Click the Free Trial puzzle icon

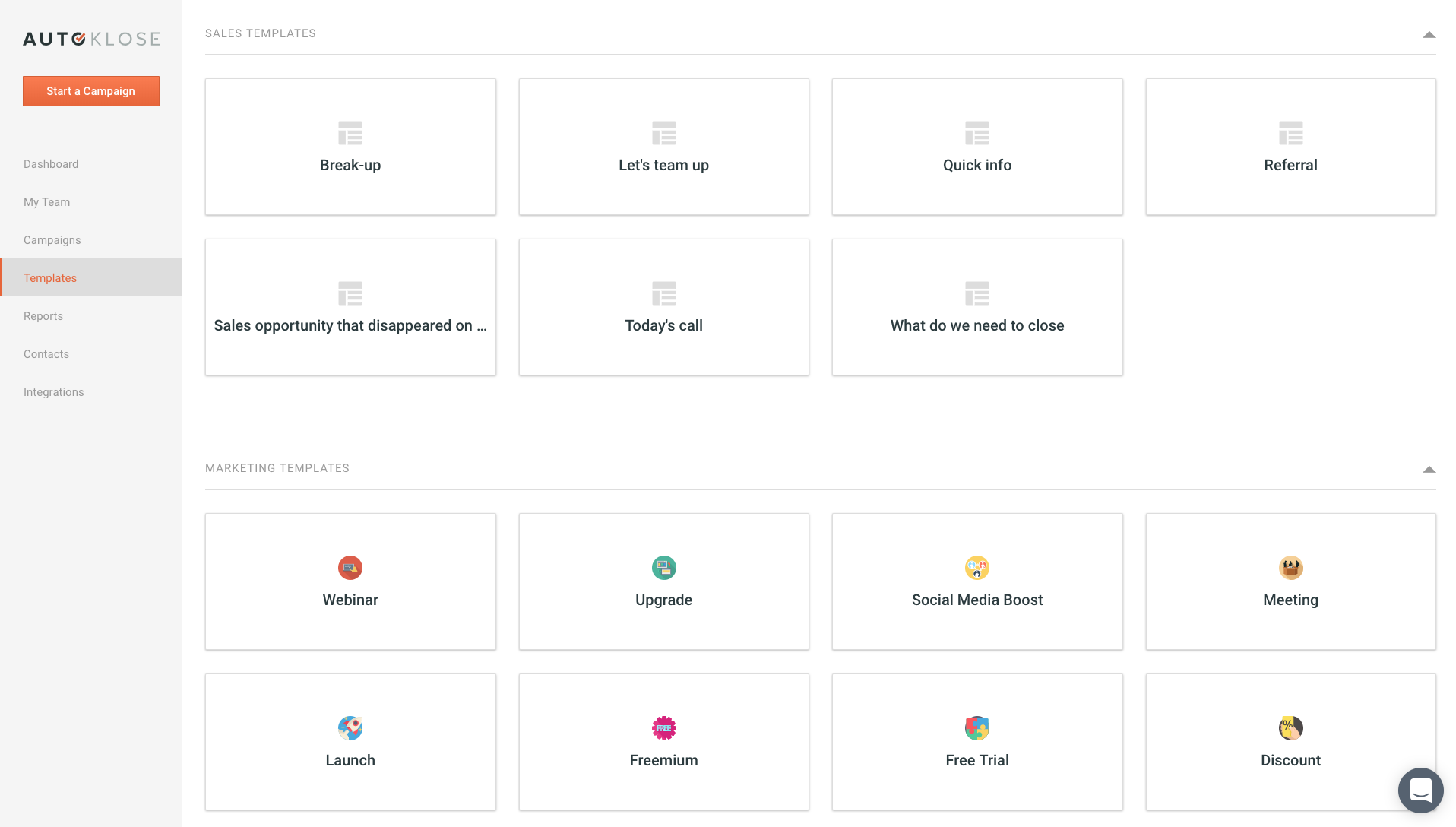[976, 728]
